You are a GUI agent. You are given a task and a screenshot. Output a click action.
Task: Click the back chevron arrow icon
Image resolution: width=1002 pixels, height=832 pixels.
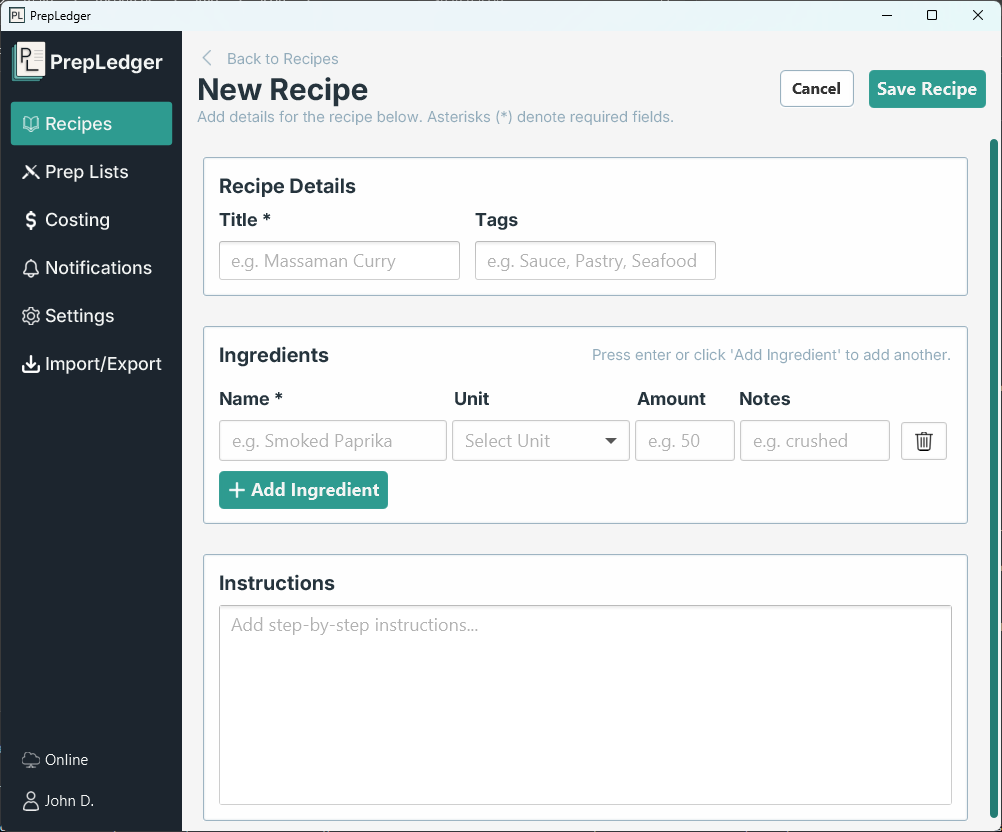(207, 58)
